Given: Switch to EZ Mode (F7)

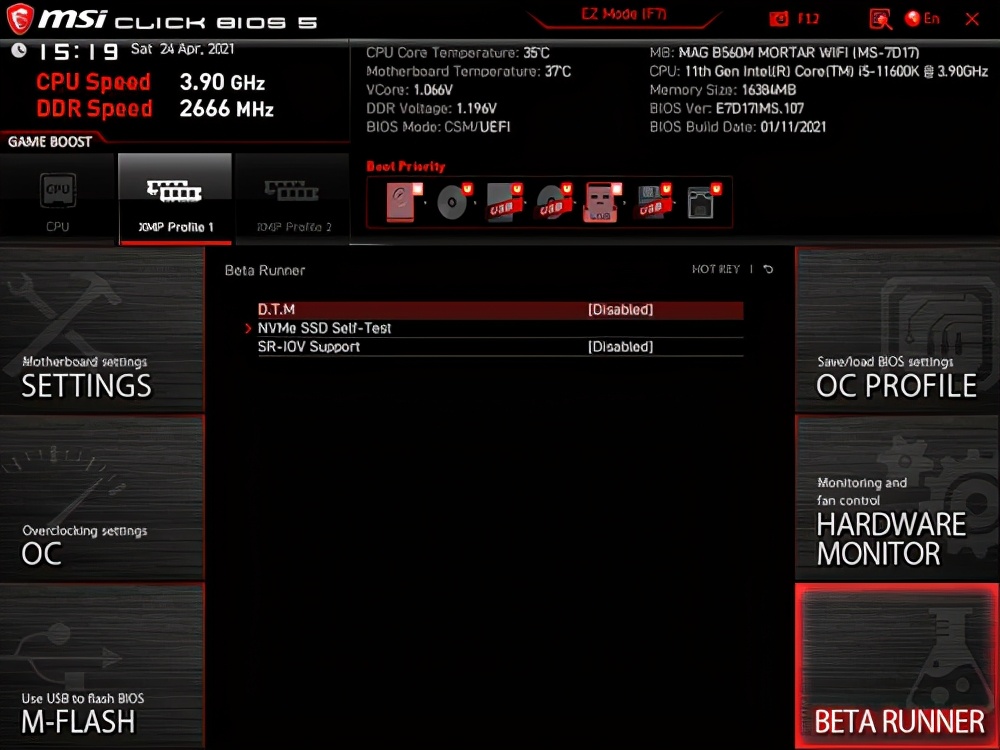Looking at the screenshot, I should click(624, 15).
